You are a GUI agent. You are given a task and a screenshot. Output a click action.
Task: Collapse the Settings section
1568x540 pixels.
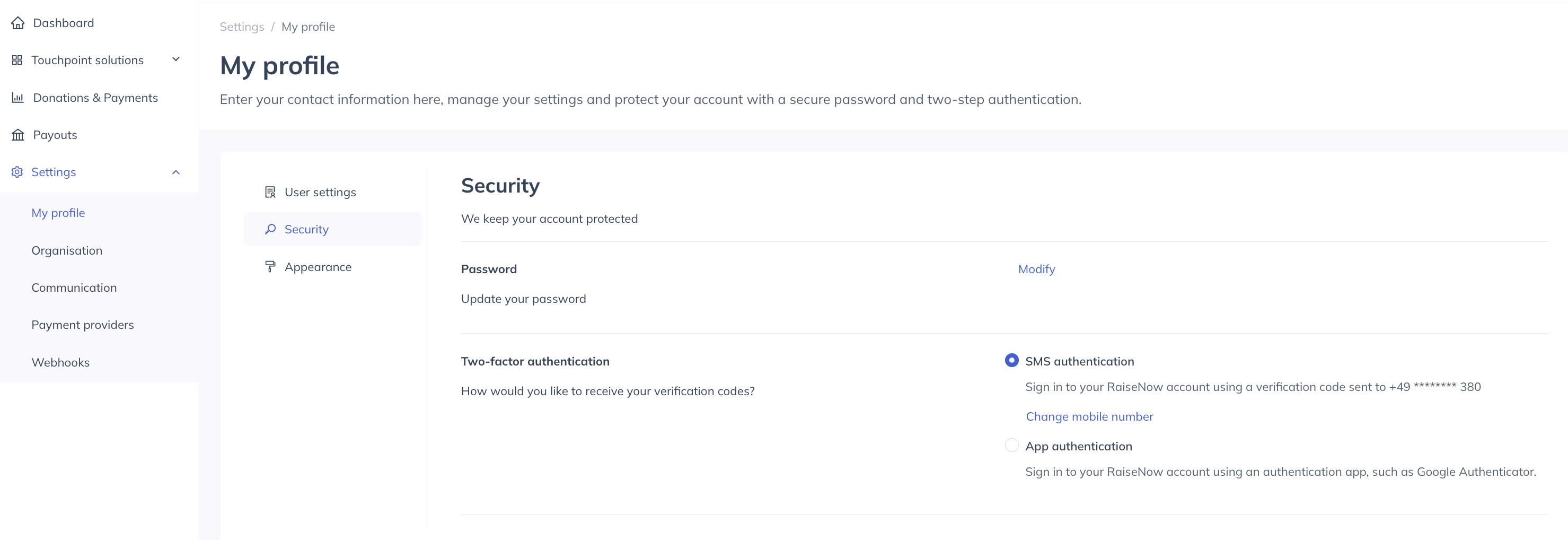pyautogui.click(x=176, y=172)
